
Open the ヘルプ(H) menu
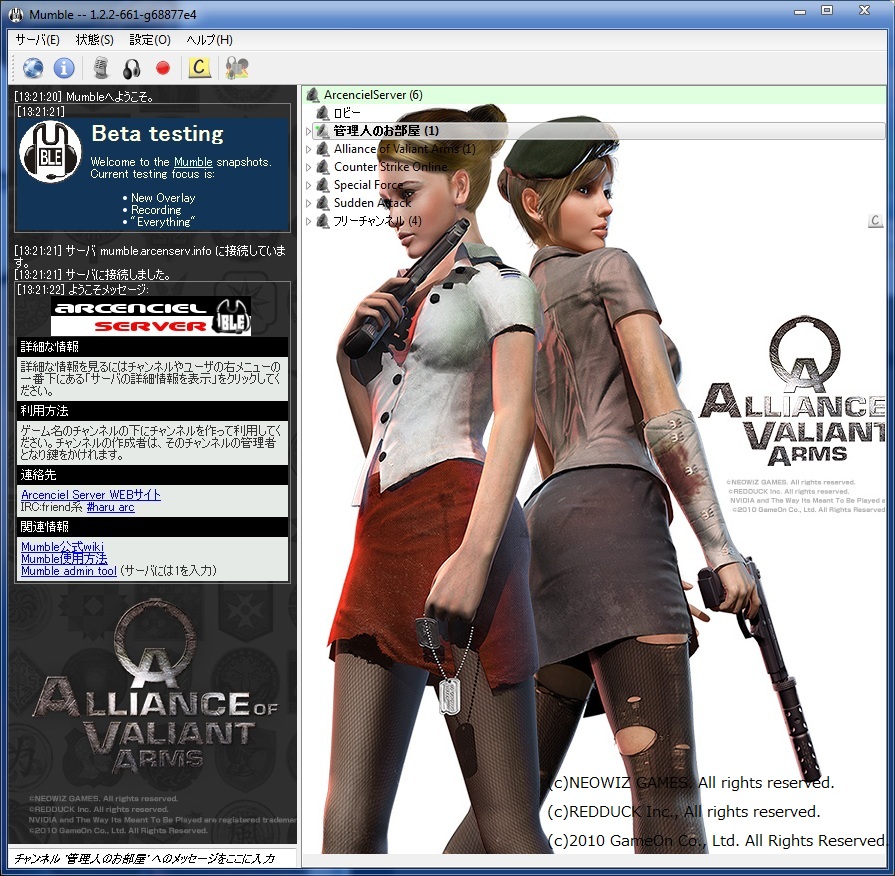click(209, 39)
